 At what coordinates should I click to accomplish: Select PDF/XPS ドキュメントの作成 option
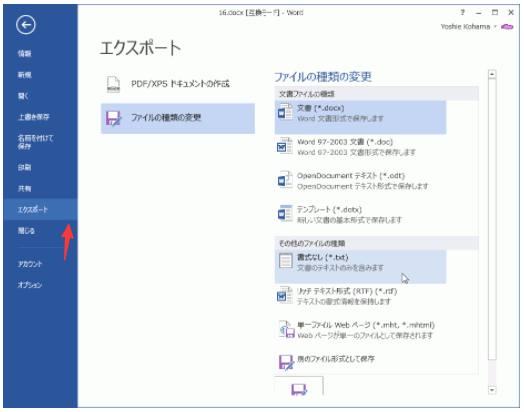178,84
